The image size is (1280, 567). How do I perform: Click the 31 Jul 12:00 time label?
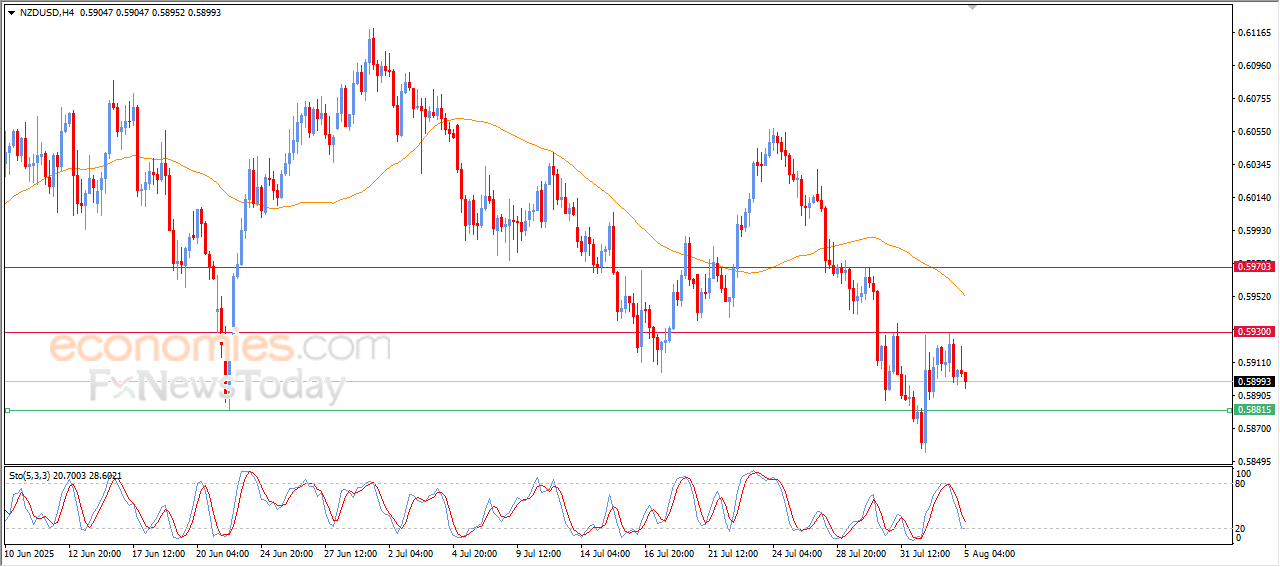[925, 553]
